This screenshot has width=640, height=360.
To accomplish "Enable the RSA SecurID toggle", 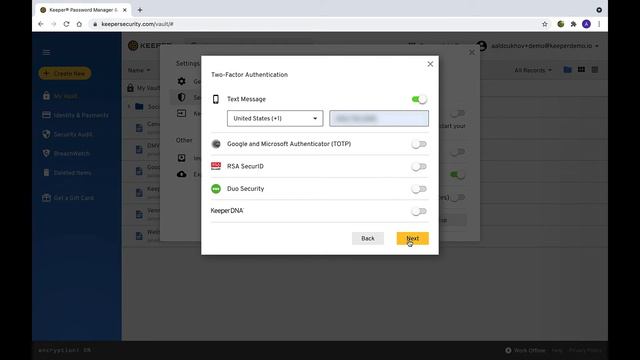I will tap(419, 167).
